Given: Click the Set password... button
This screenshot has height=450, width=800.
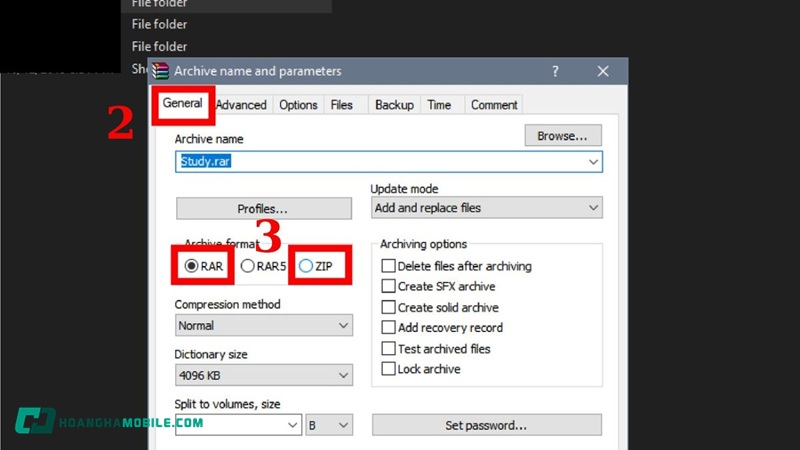Looking at the screenshot, I should [x=486, y=425].
